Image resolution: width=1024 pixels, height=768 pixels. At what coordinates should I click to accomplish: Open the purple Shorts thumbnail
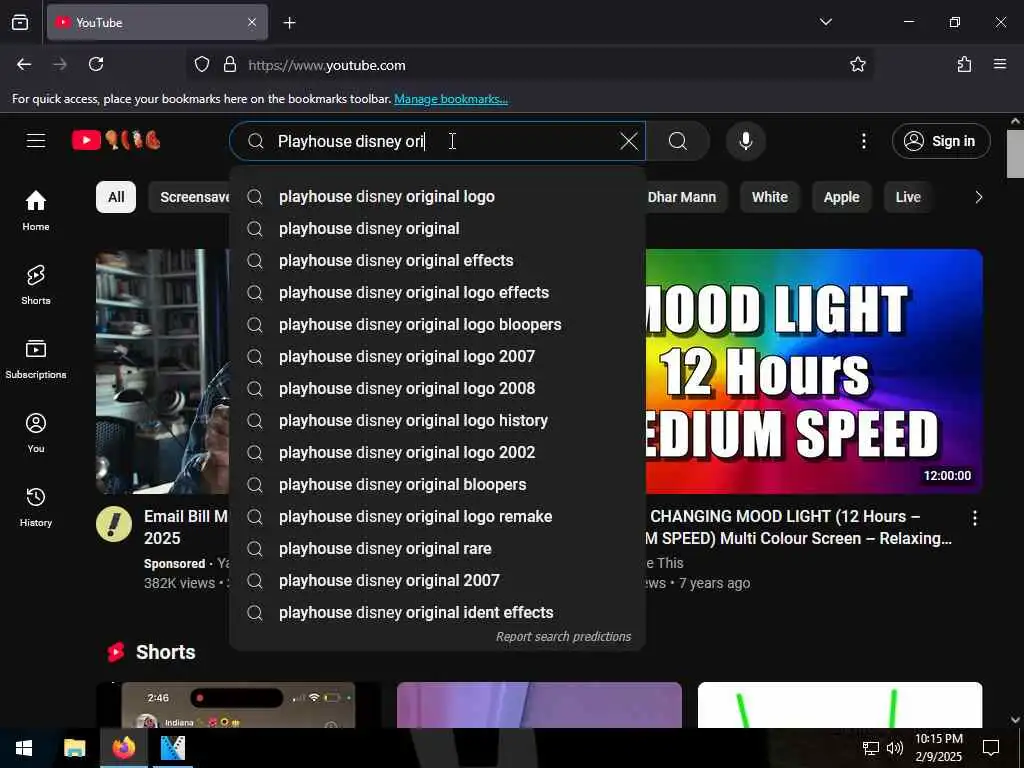pos(539,705)
